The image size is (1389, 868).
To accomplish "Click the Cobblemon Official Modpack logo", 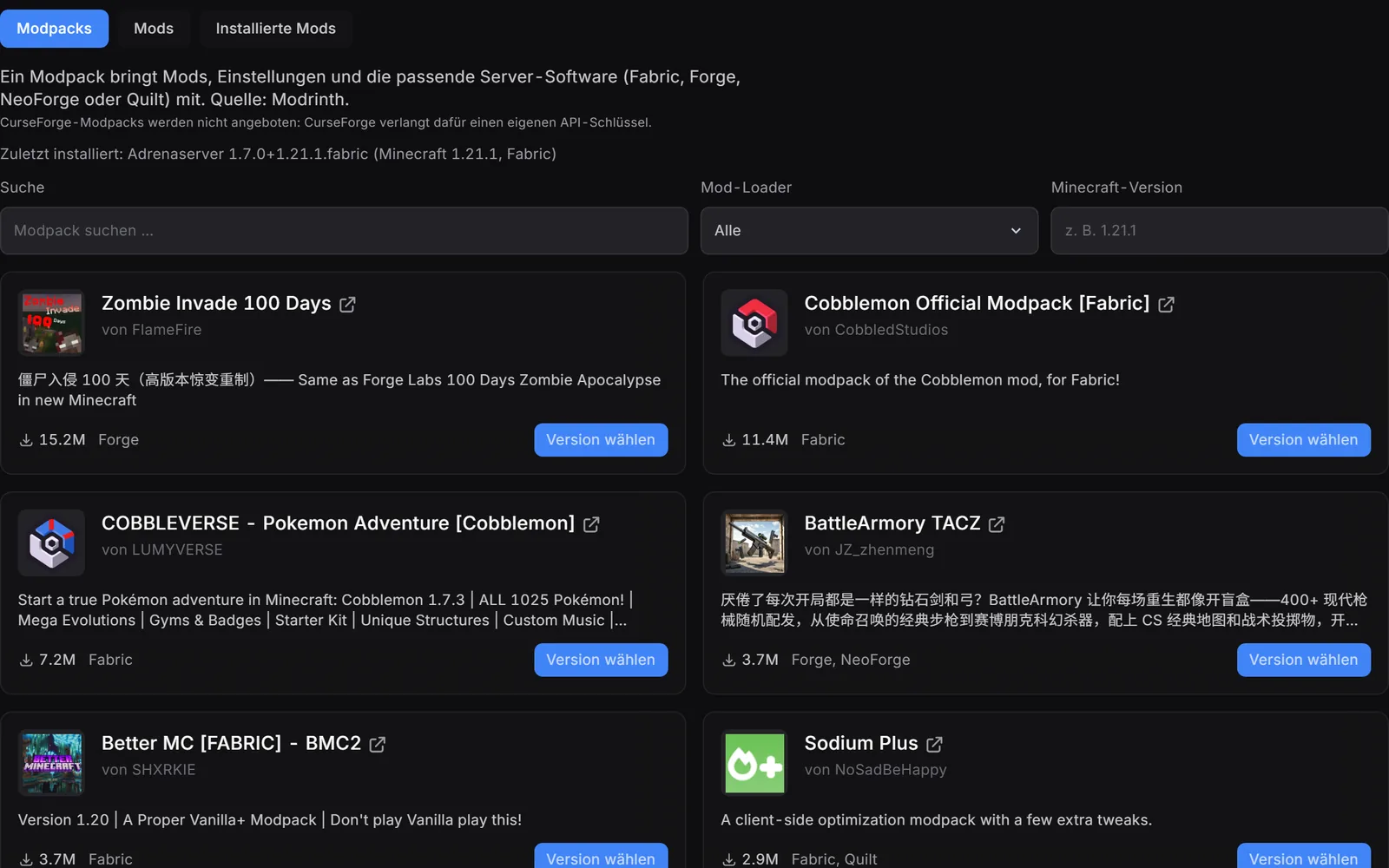I will tap(754, 323).
